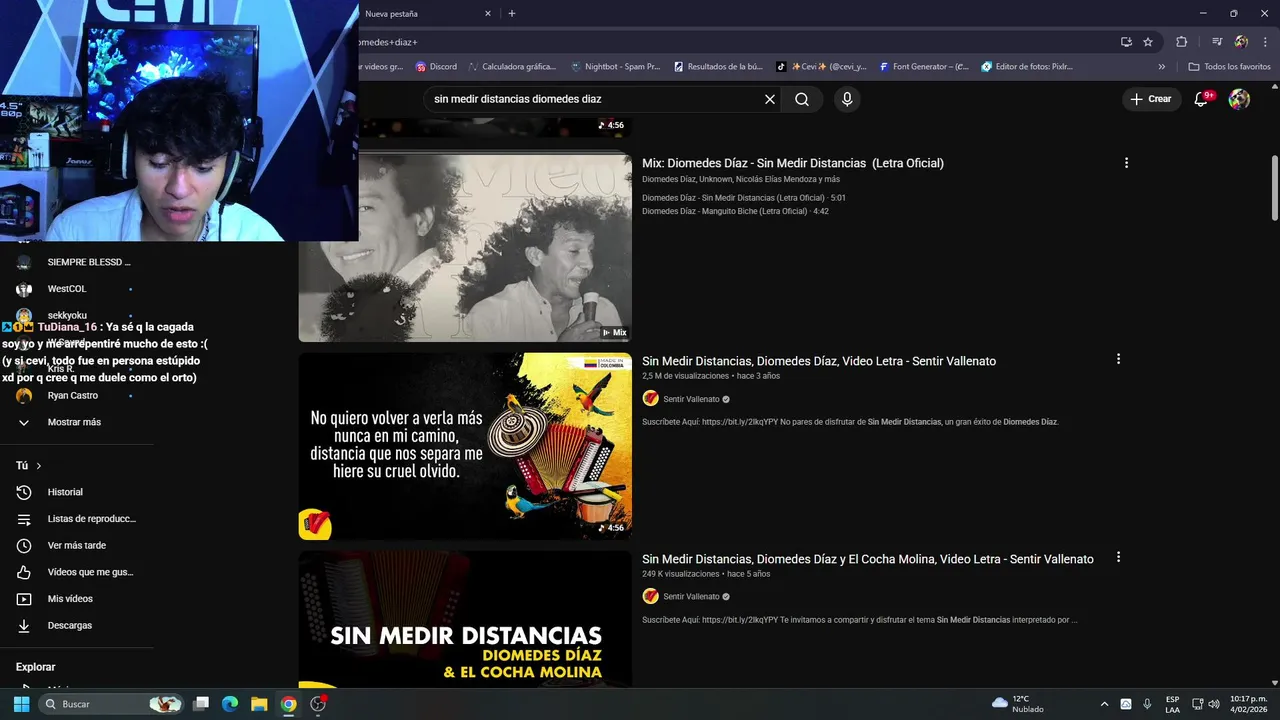
Task: Open the Ryan Castro subscription
Action: coord(75,395)
